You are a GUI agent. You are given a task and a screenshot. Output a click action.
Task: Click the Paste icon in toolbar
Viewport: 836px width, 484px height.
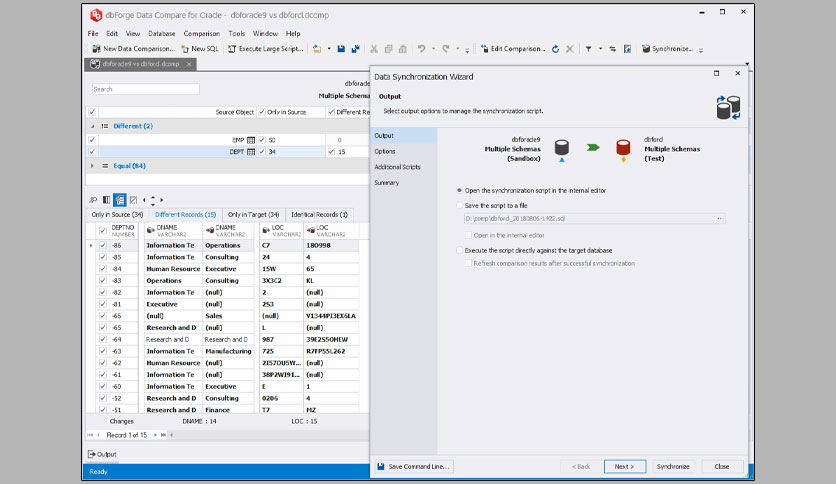pos(403,49)
